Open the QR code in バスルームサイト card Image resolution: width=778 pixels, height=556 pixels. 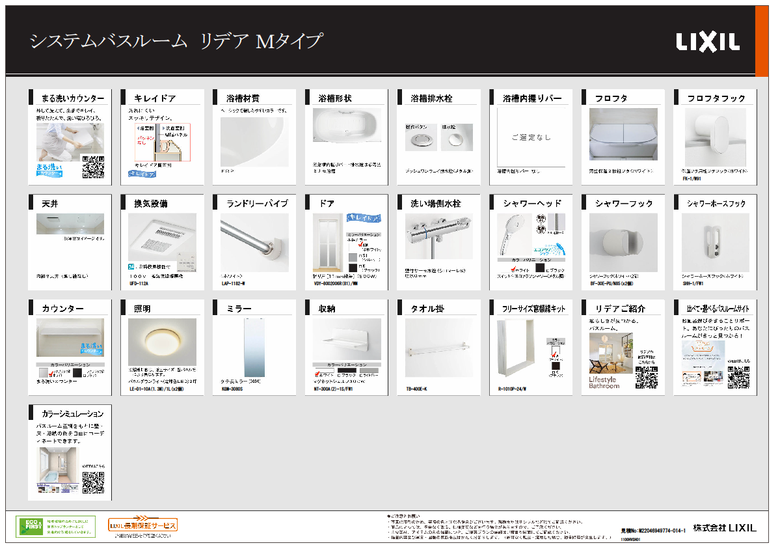738,377
